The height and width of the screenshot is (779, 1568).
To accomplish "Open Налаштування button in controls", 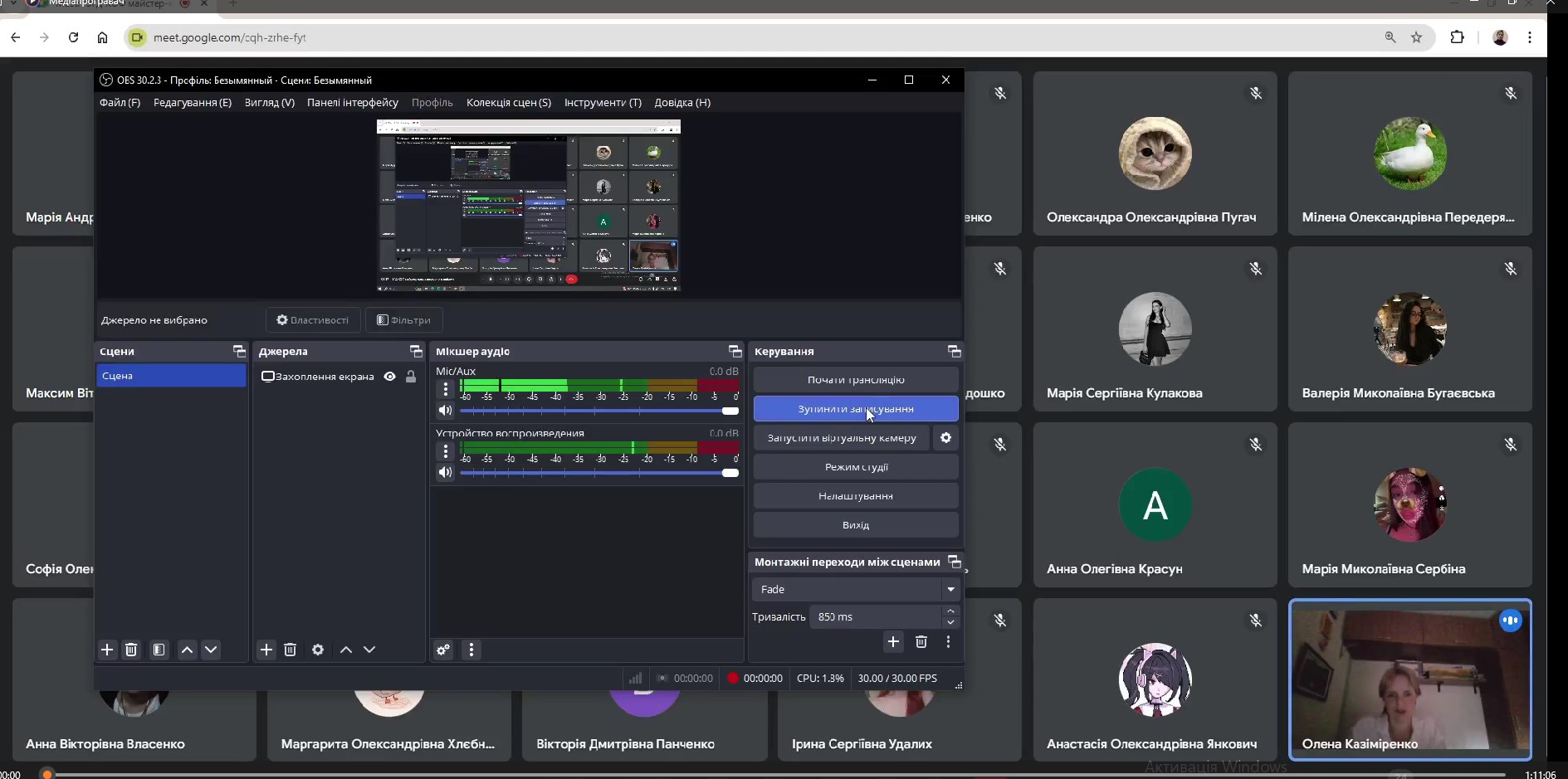I will point(856,496).
